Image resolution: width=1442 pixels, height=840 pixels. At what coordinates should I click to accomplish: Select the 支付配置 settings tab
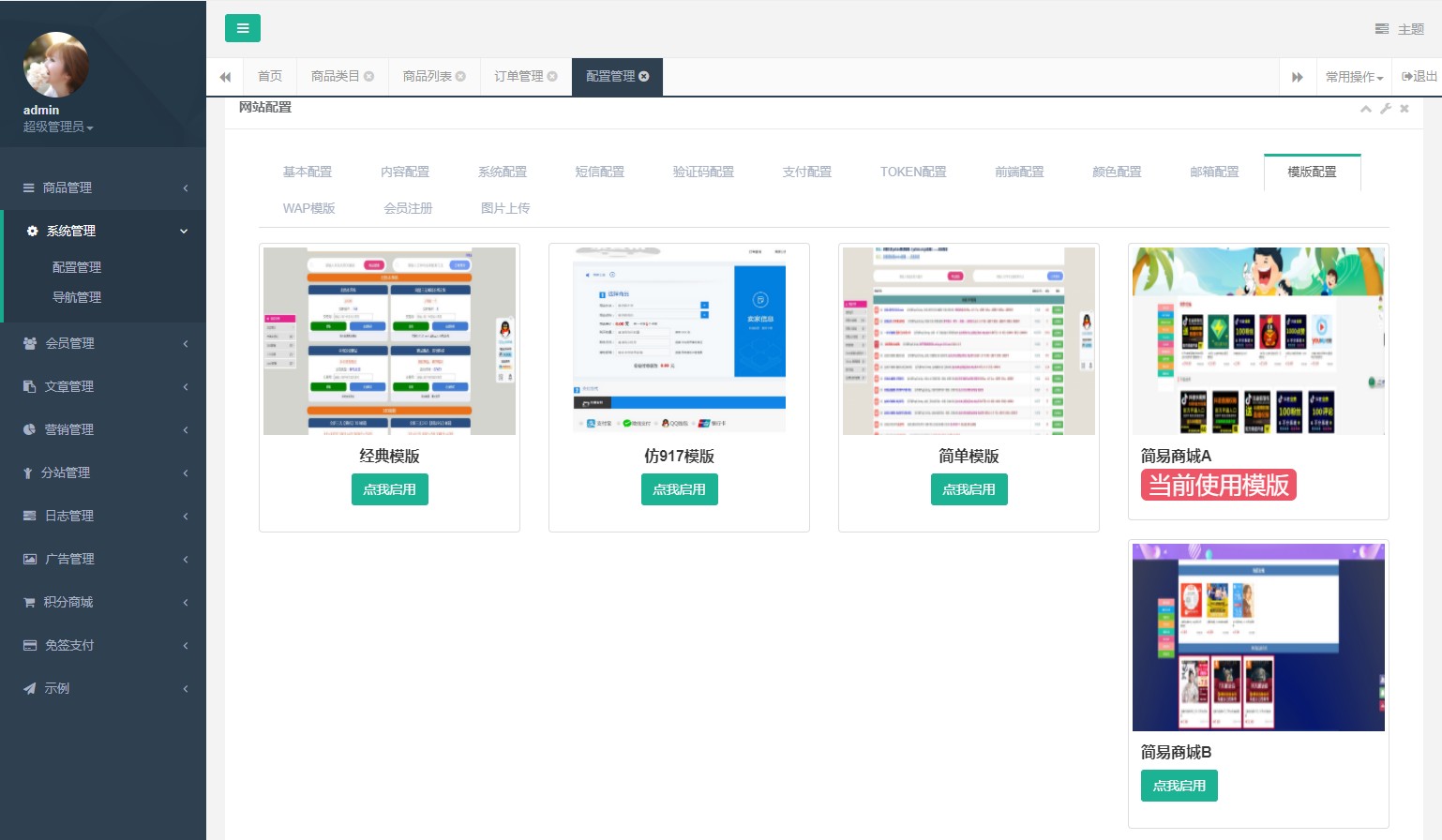(807, 172)
